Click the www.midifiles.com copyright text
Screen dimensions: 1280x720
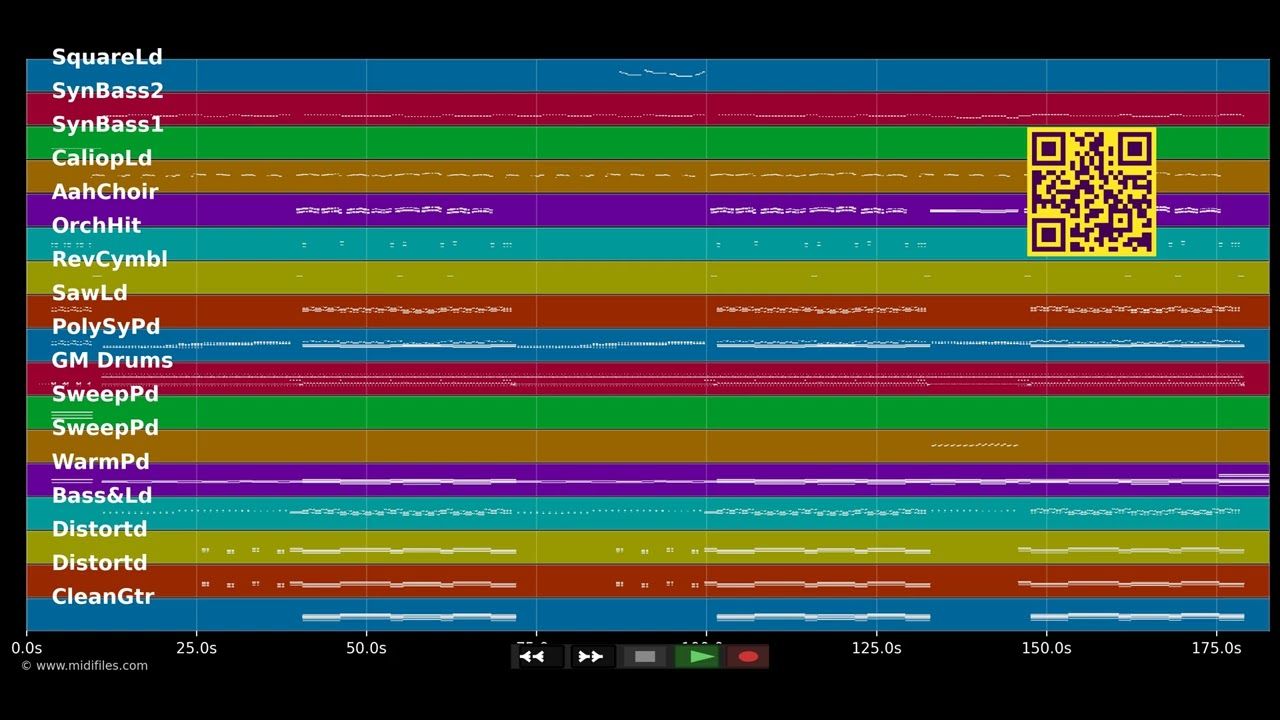click(84, 666)
